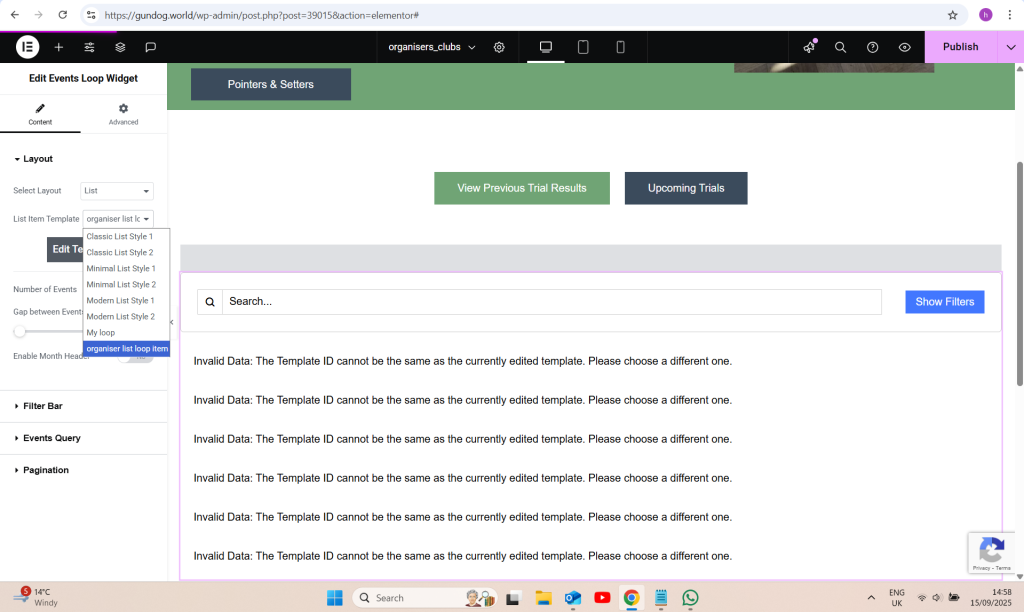Screen dimensions: 1024x612
Task: Expand the Filter Bar section
Action: pos(43,406)
